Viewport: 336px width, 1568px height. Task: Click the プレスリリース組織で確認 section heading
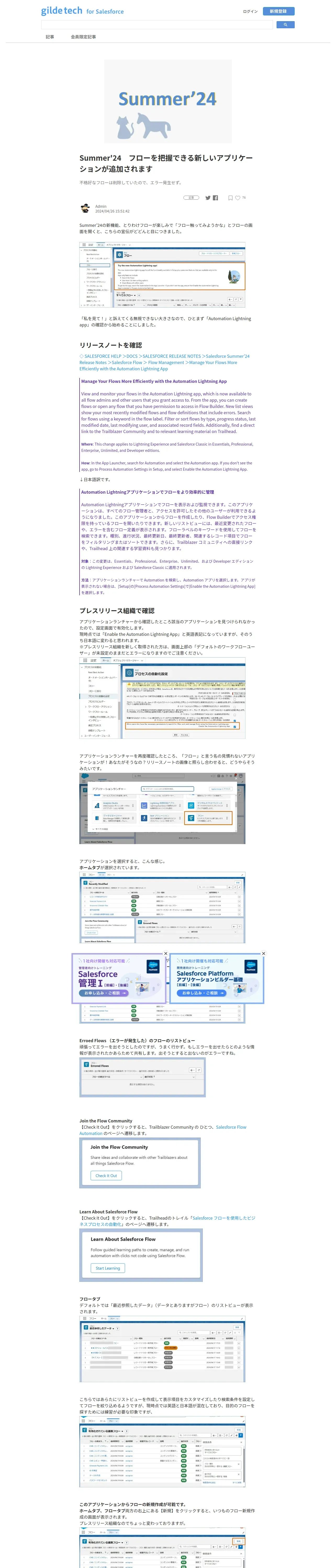coord(117,610)
